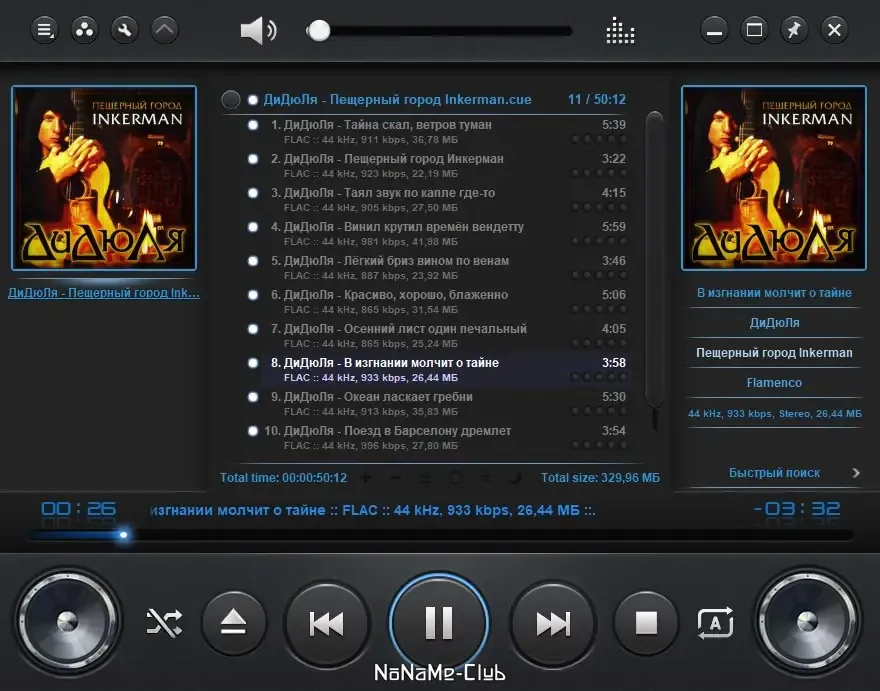Check the Inkerman.cue group header dot
This screenshot has width=880, height=691.
(x=253, y=100)
